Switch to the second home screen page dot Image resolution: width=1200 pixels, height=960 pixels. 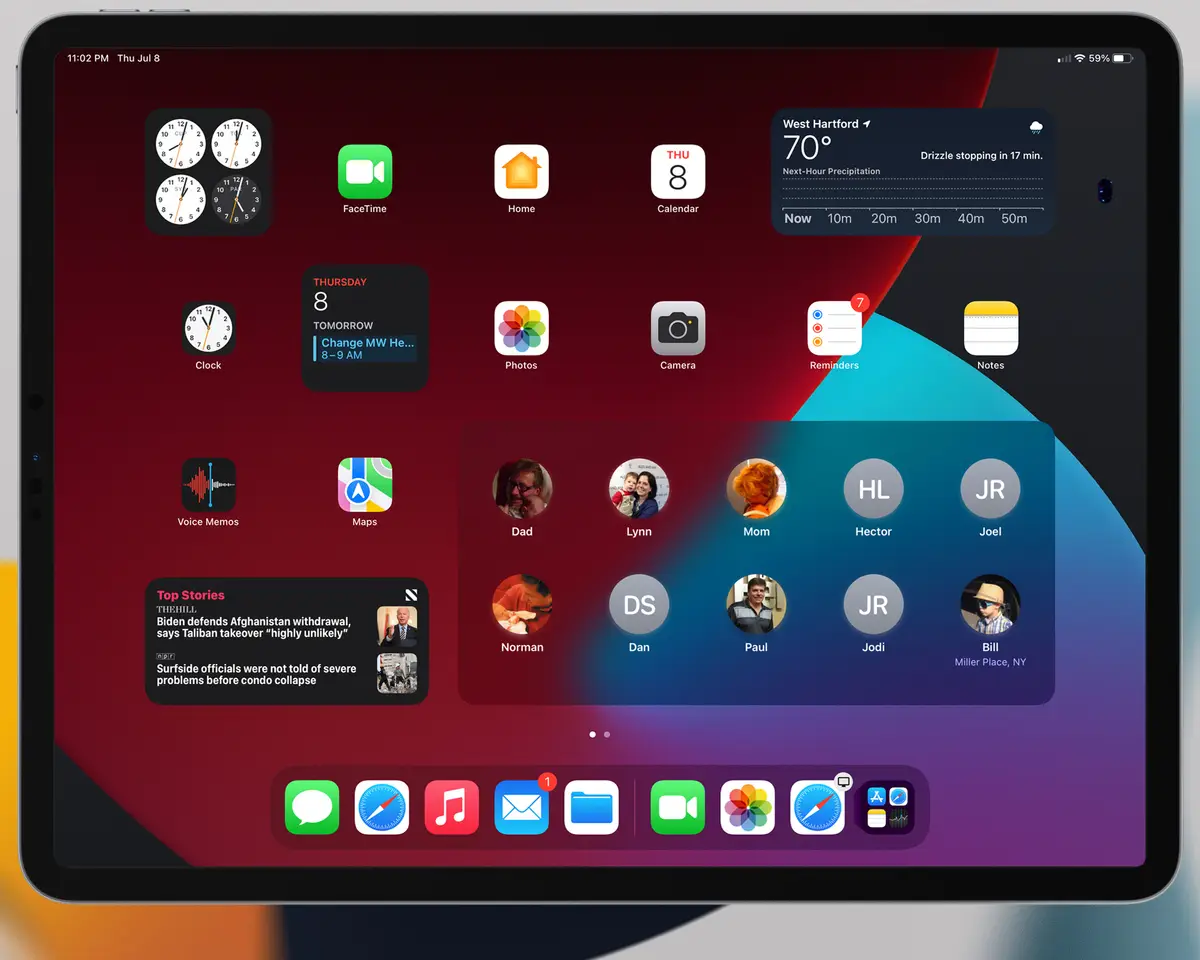coord(607,734)
